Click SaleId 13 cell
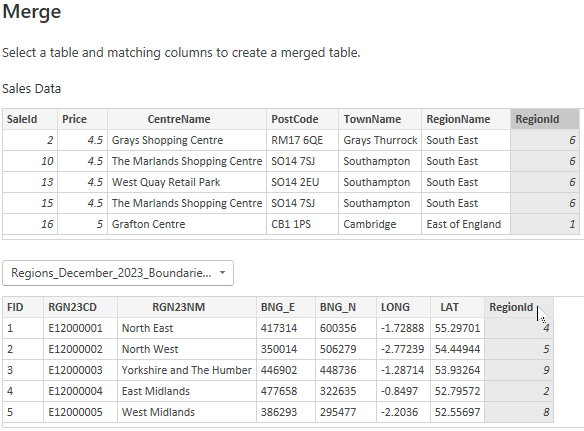 point(30,182)
